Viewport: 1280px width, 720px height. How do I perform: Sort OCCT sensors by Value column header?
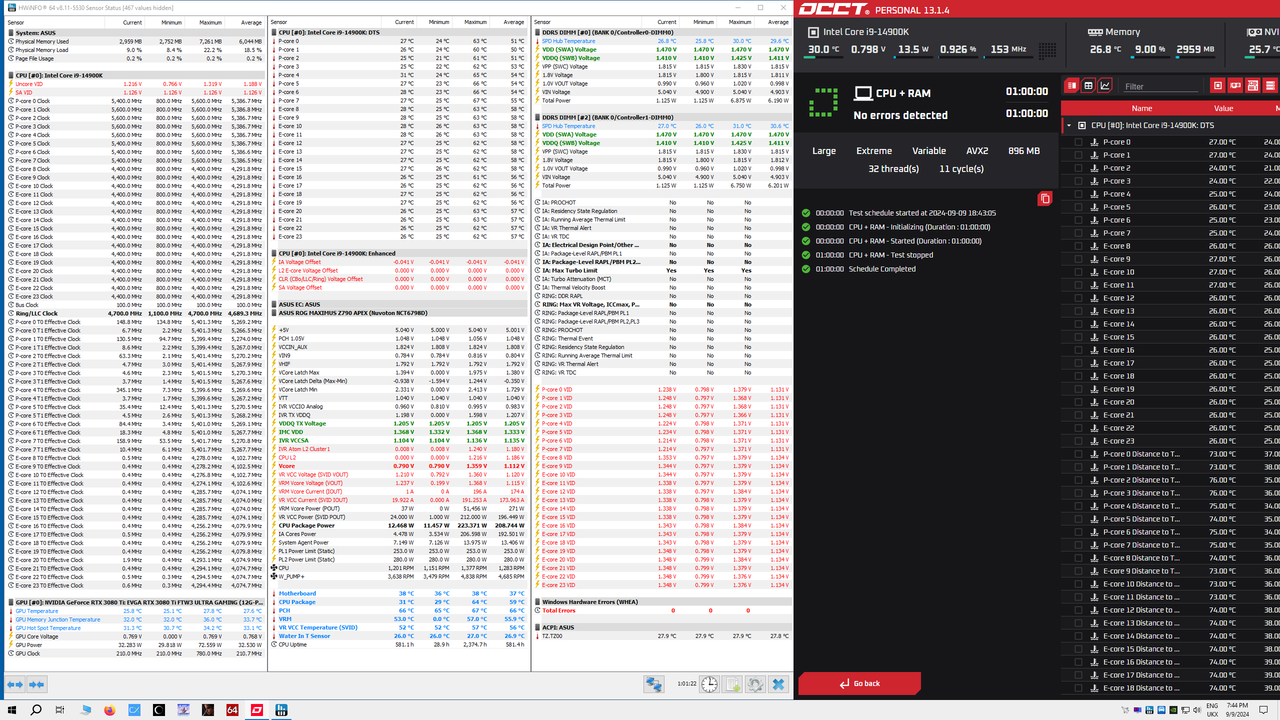click(1224, 108)
